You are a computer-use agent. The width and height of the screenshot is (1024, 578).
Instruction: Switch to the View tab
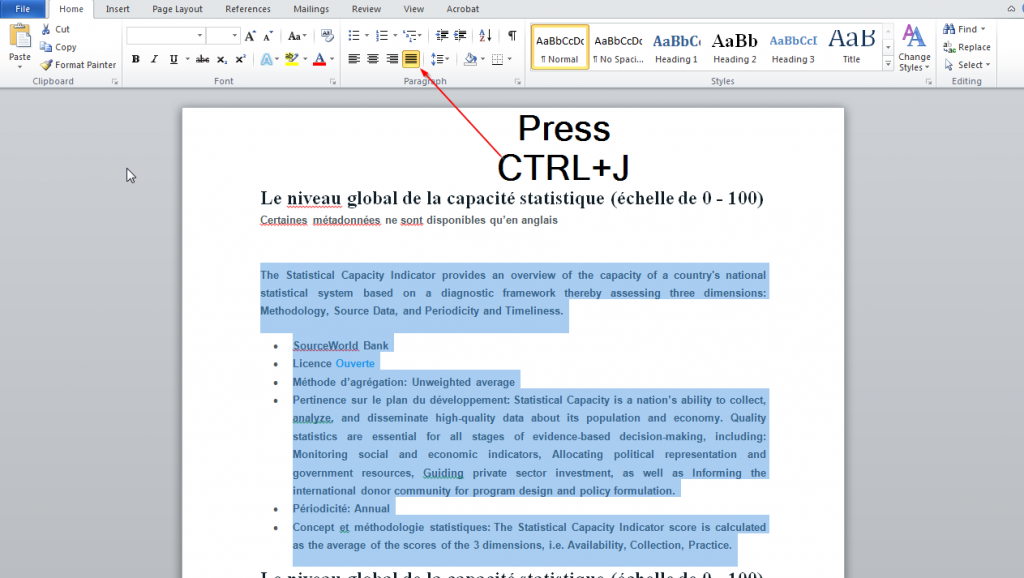(413, 9)
